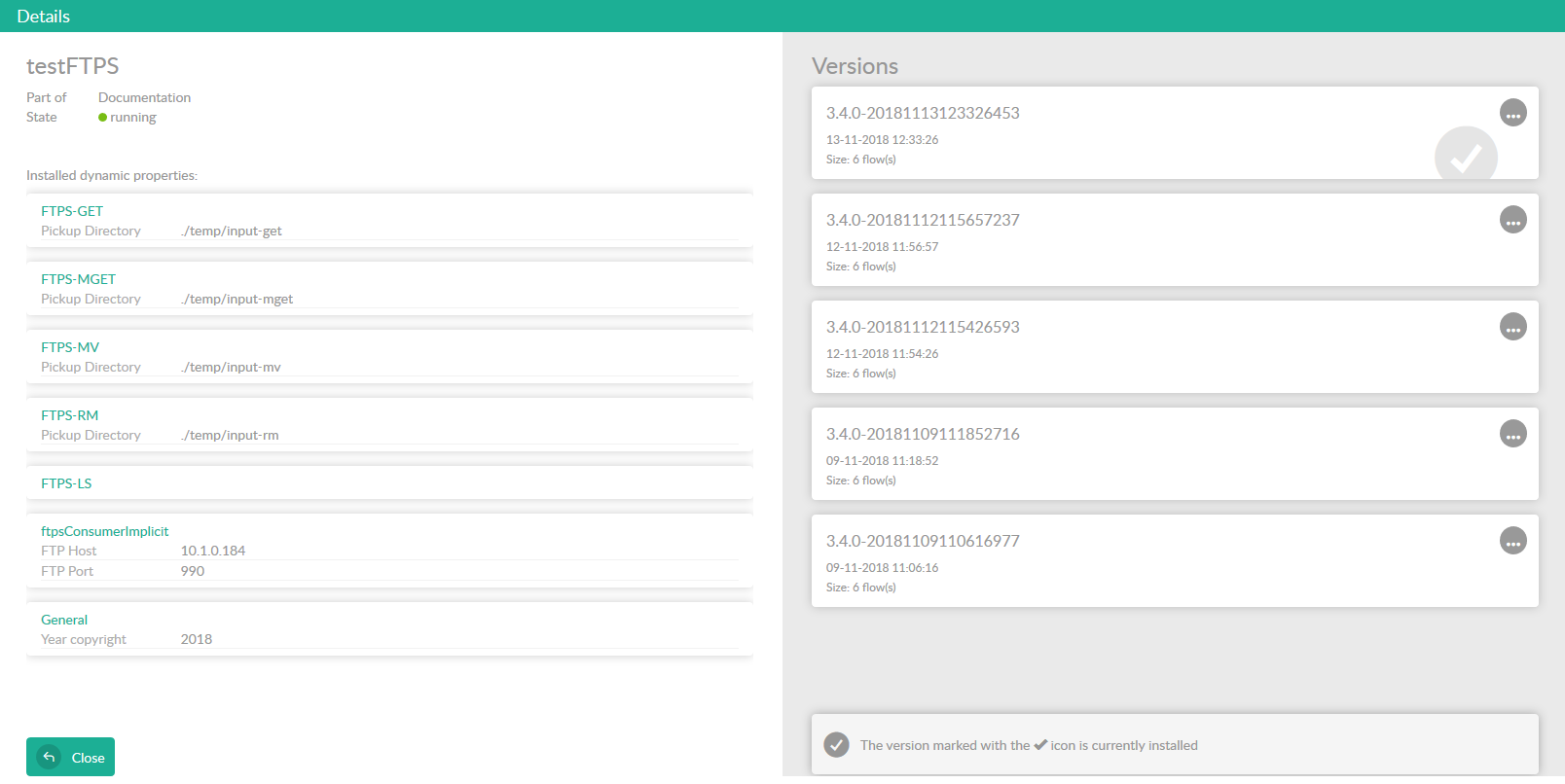Open the FTPS-GET property group
1565x784 pixels.
(x=72, y=211)
